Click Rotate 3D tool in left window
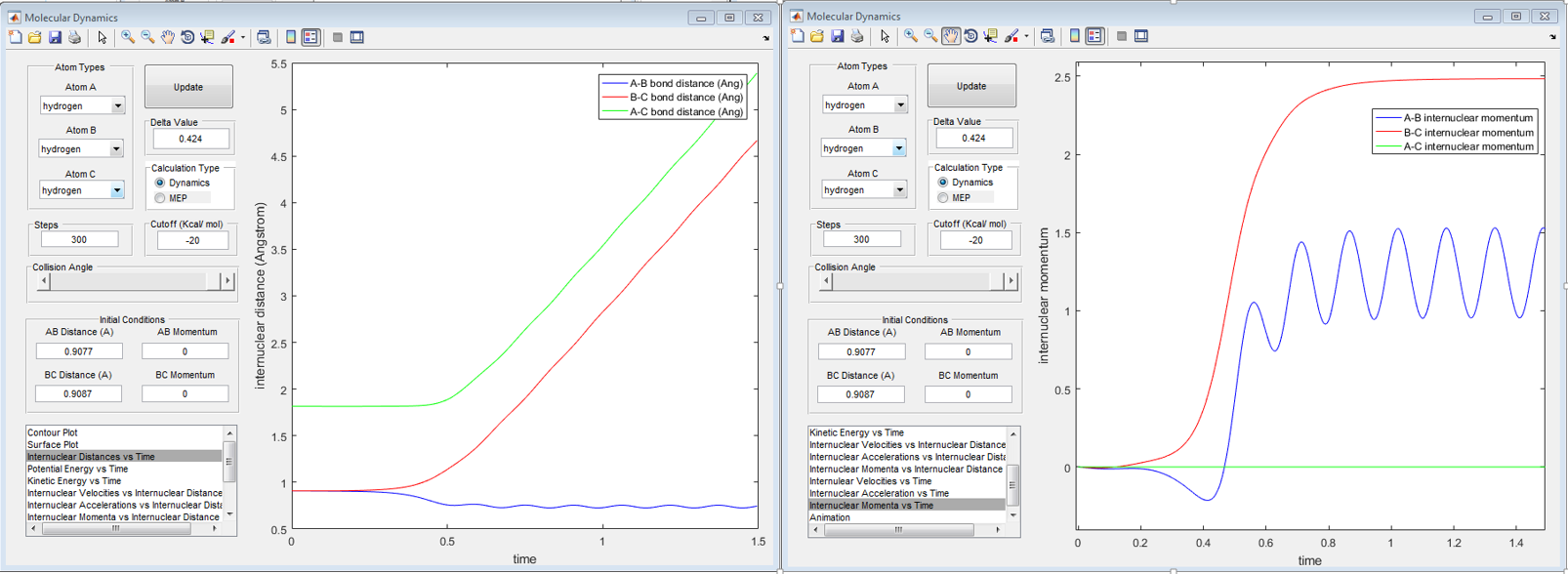Viewport: 1568px width, 574px height. [x=187, y=37]
